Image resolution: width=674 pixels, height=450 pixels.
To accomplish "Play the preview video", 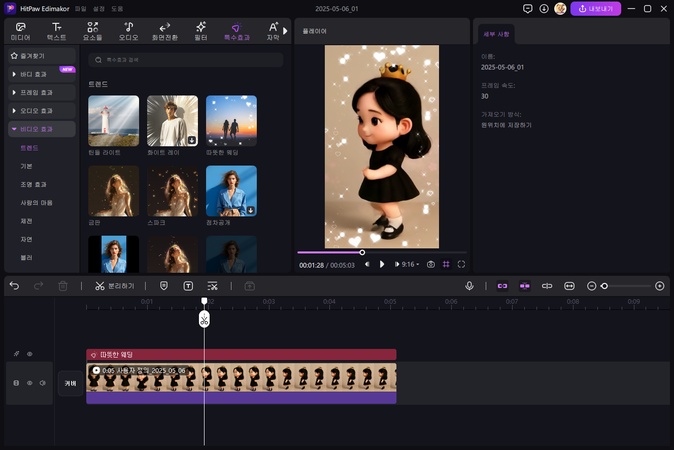I will [382, 264].
